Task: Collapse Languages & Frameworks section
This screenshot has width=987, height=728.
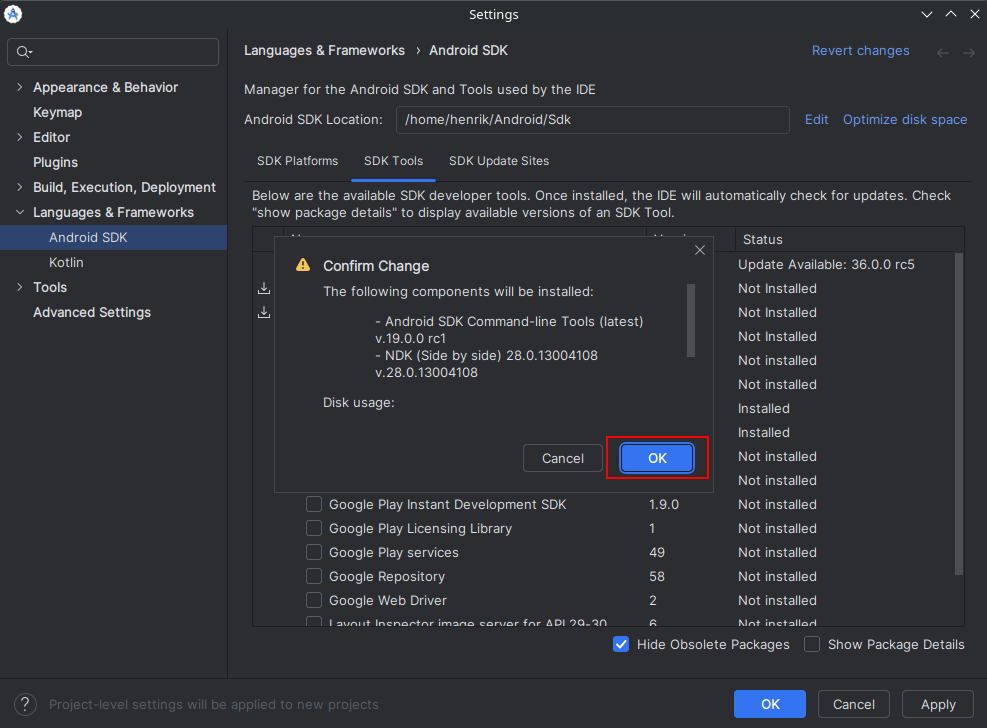Action: tap(20, 212)
